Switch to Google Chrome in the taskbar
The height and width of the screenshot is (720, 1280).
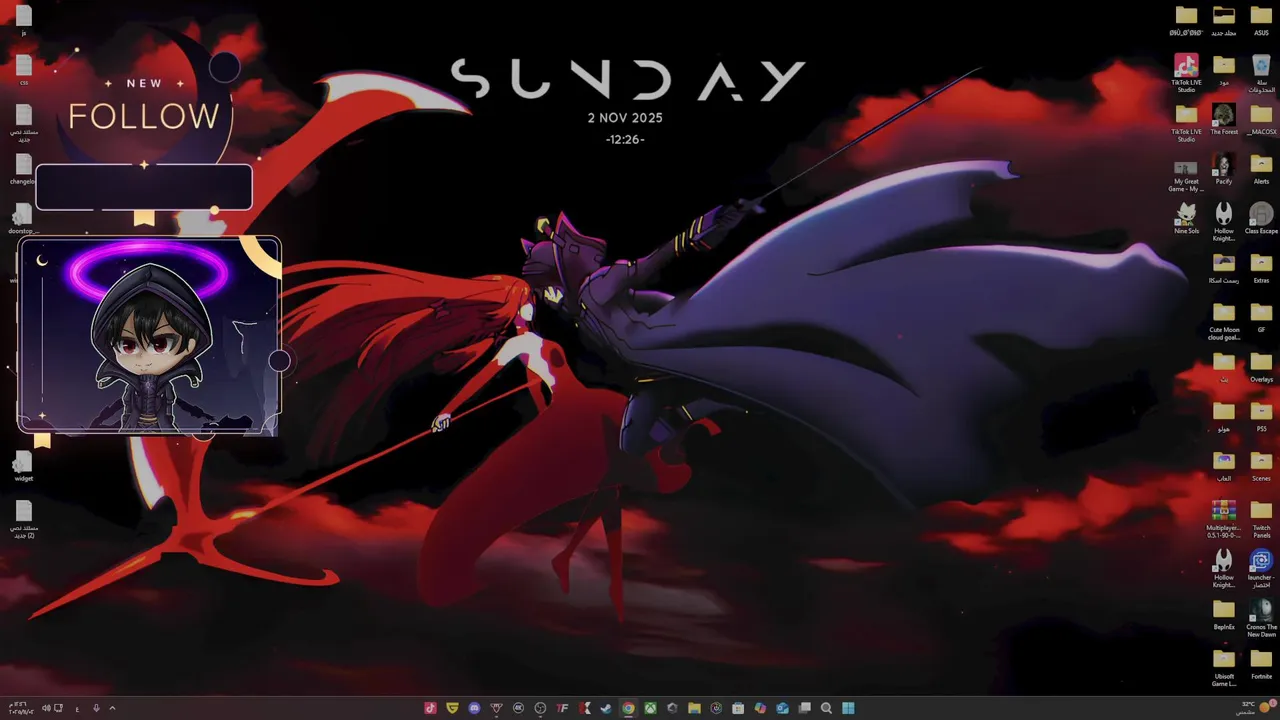click(628, 708)
